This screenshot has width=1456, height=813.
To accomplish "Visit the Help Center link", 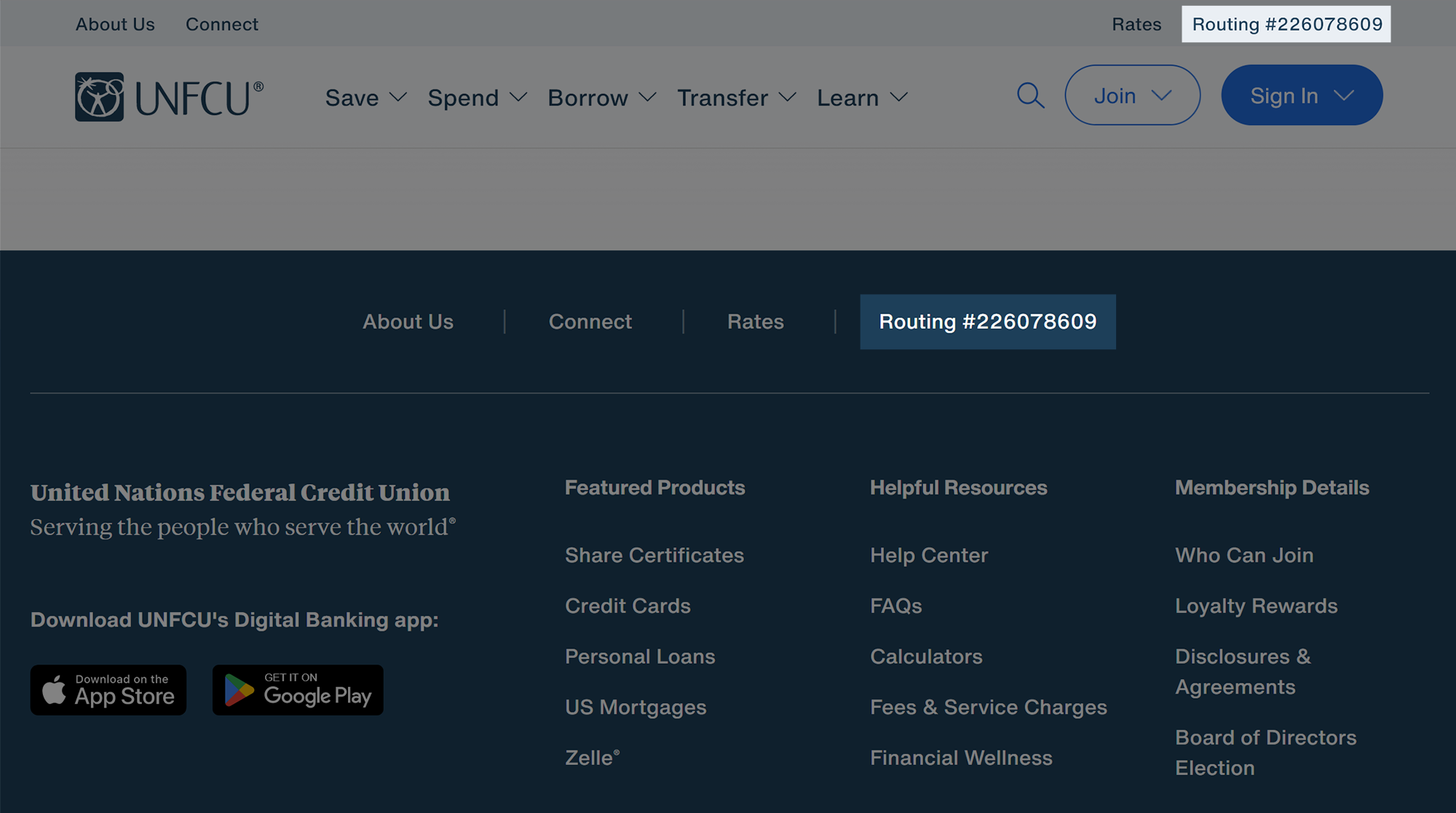I will 929,555.
